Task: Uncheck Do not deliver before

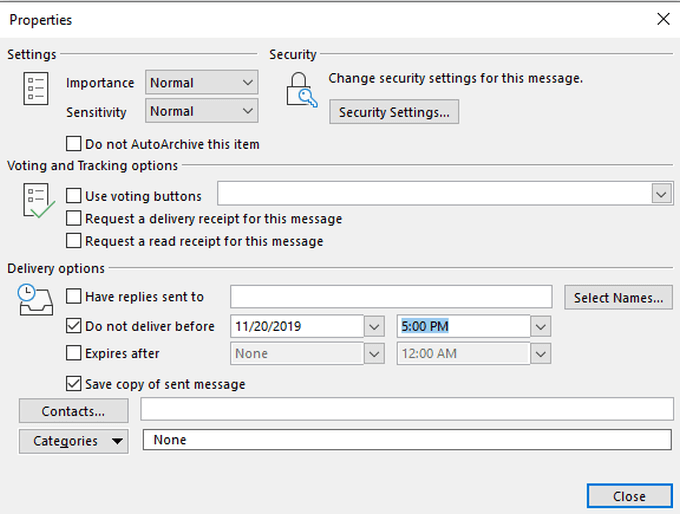Action: 74,326
